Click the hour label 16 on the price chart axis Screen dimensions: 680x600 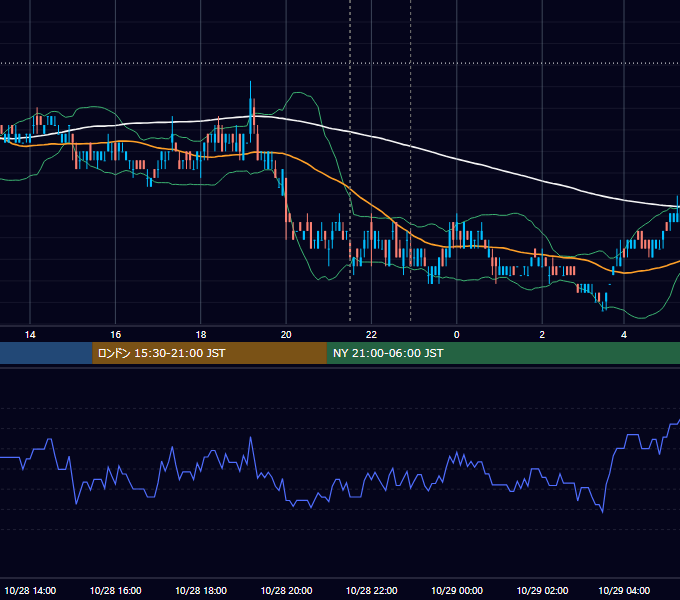click(115, 335)
